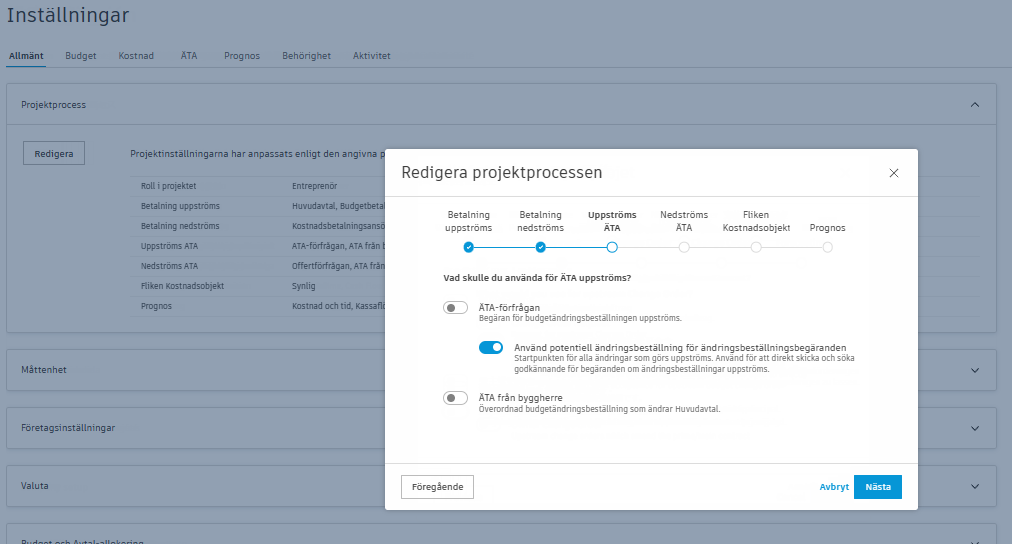Expand the Företagsinställningar section

coord(975,428)
